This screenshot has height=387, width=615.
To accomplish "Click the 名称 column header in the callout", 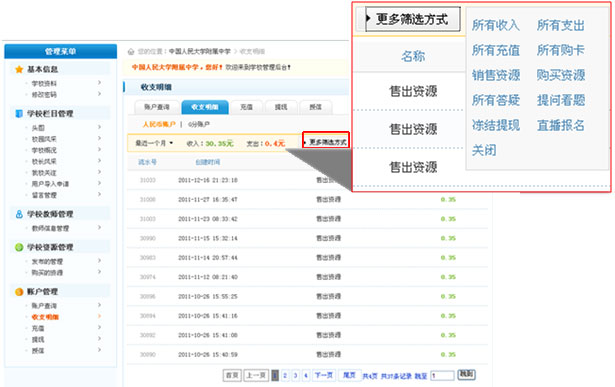I will coord(413,56).
